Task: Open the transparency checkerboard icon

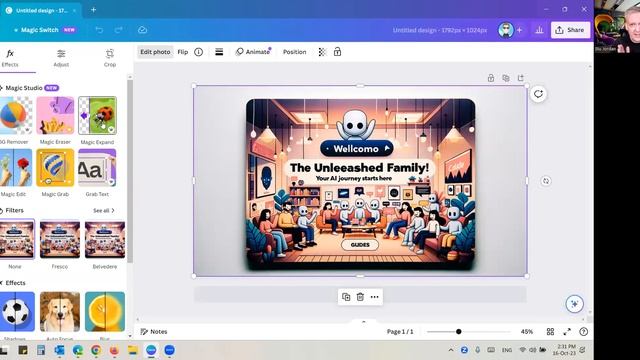Action: pos(322,52)
